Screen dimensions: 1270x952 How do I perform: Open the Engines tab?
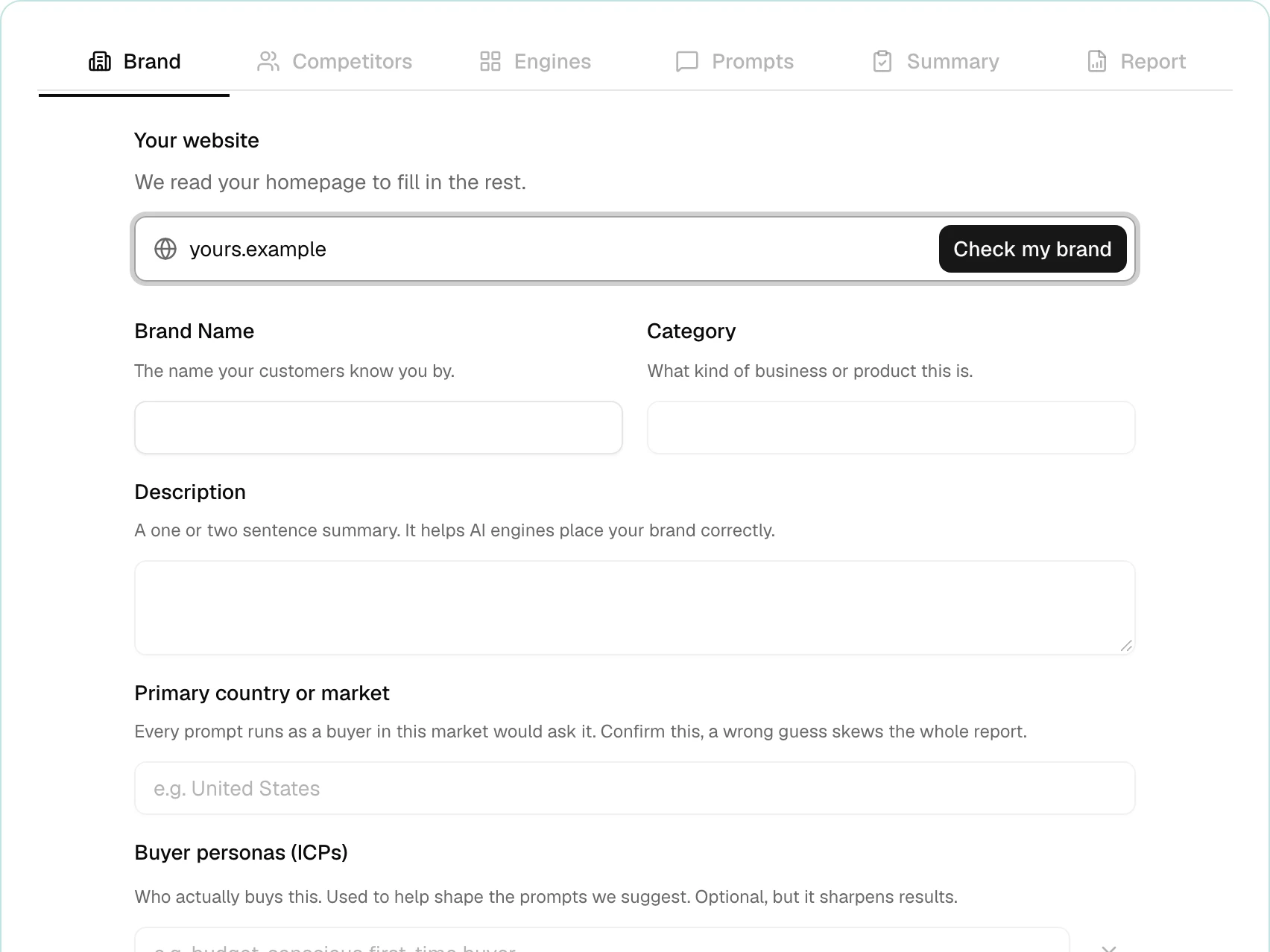click(x=535, y=61)
